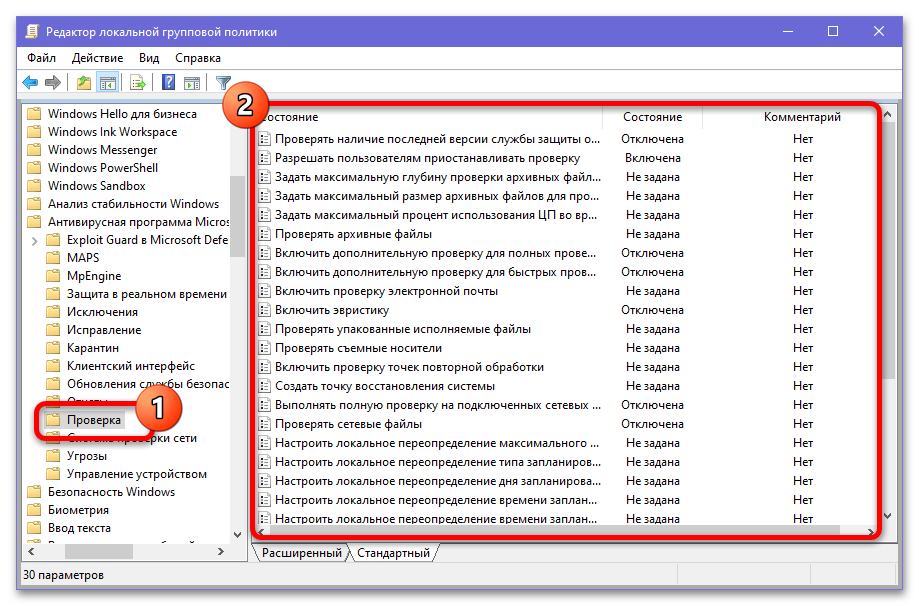The width and height of the screenshot is (919, 606).
Task: Click the Export list toolbar icon
Action: (x=138, y=83)
